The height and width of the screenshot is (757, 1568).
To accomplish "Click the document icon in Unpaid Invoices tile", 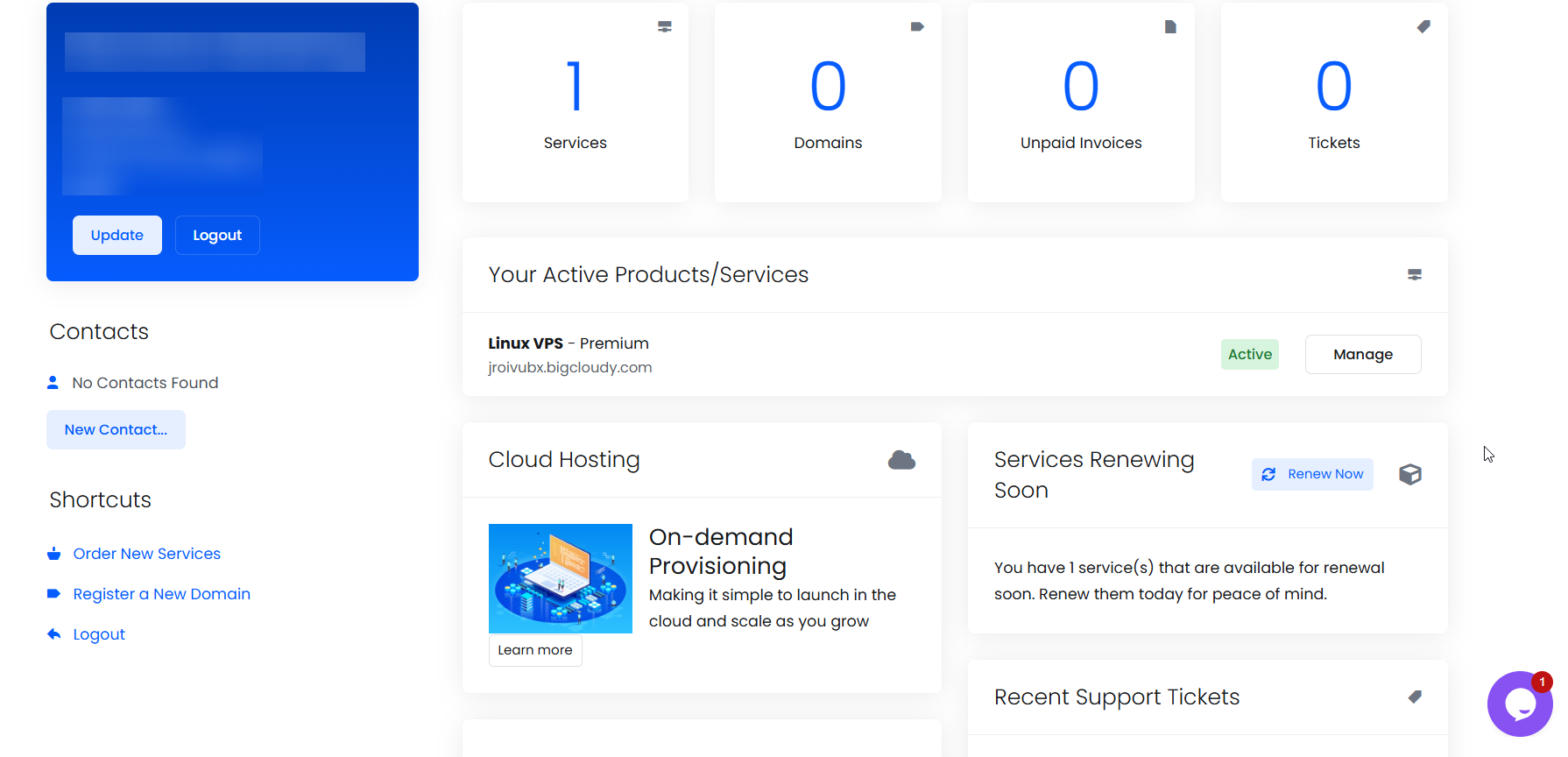I will pos(1170,27).
